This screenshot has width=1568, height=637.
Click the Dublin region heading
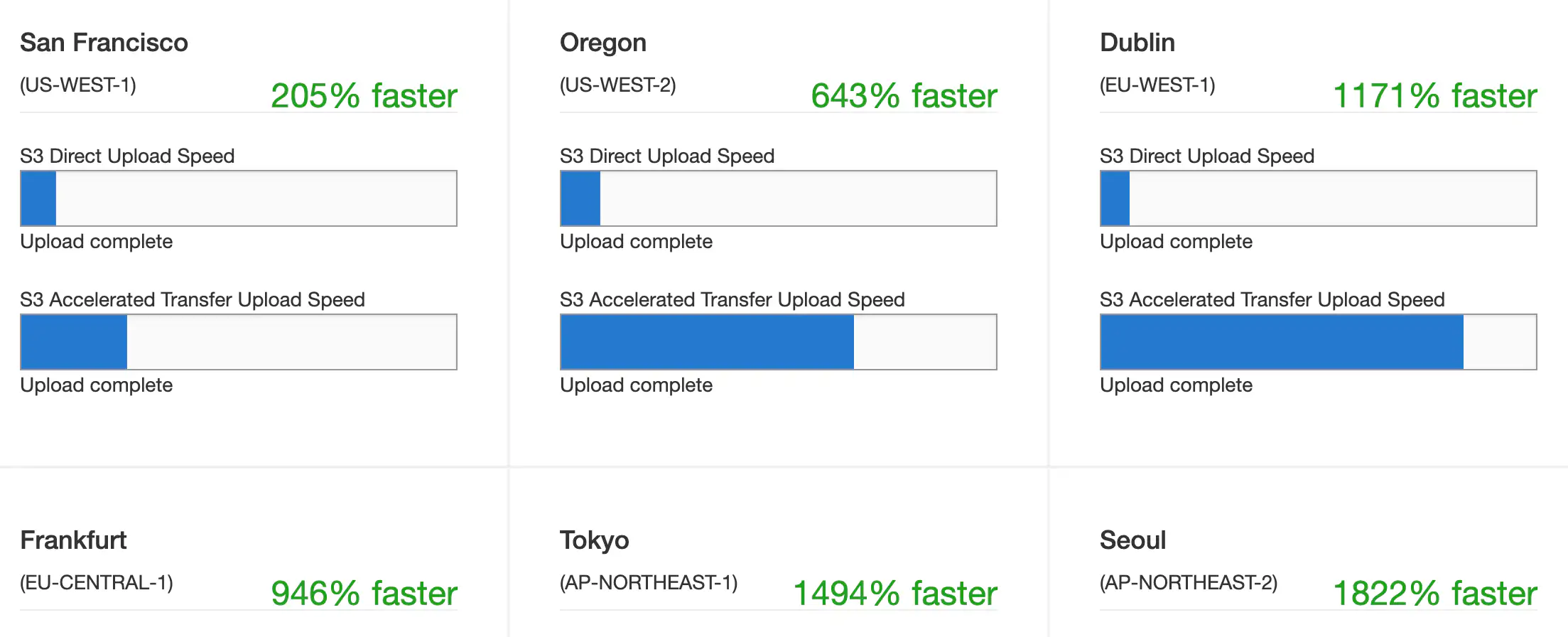click(1137, 43)
